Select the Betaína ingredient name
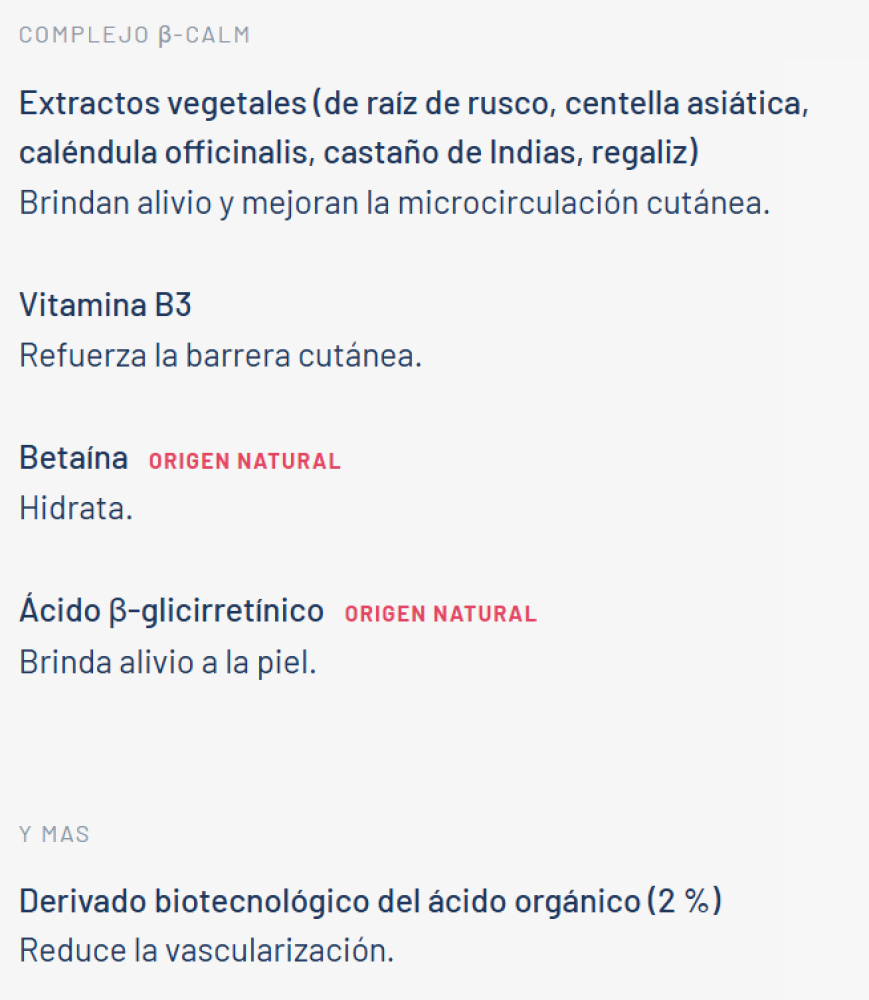 (x=73, y=457)
